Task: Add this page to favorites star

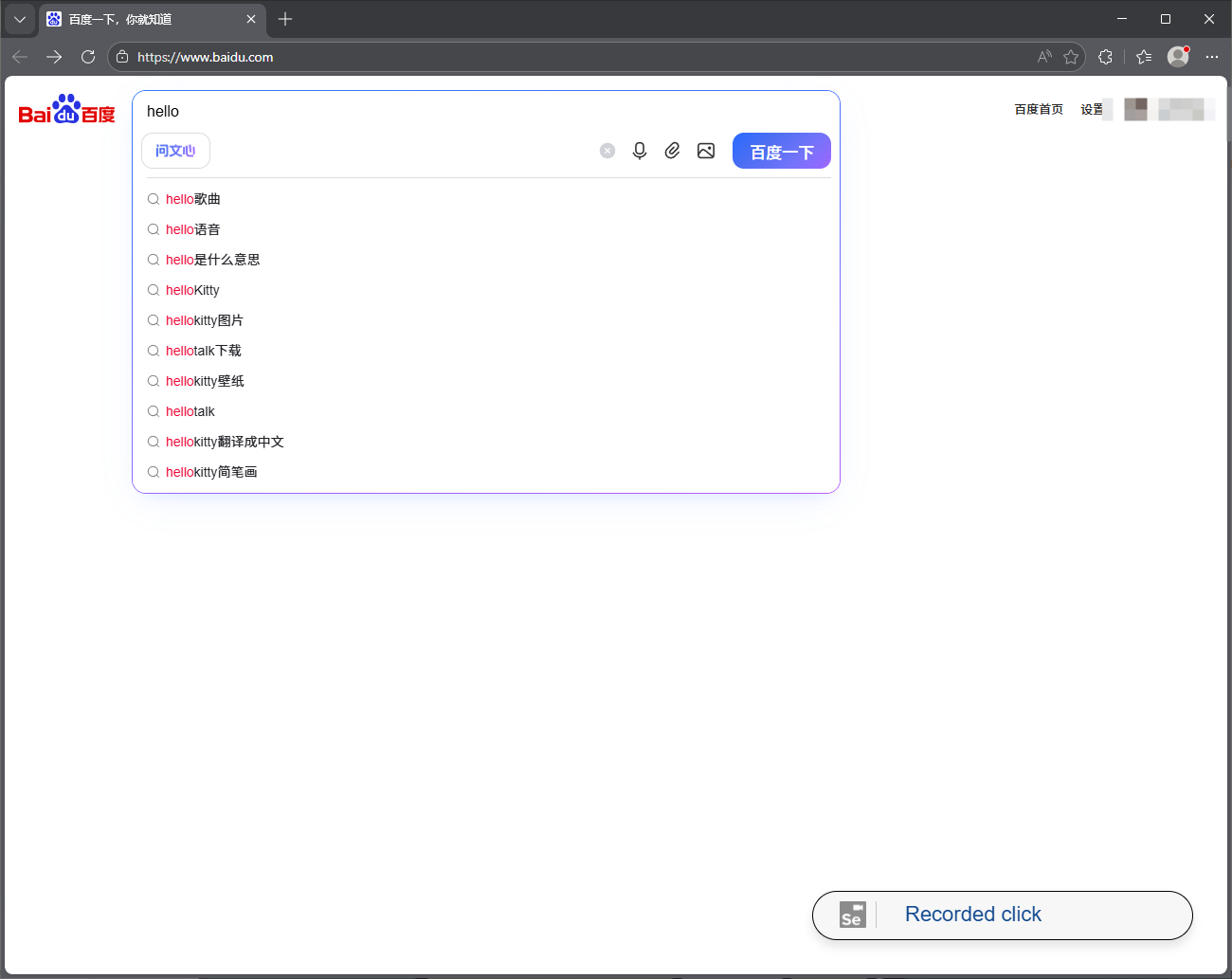Action: pyautogui.click(x=1071, y=57)
